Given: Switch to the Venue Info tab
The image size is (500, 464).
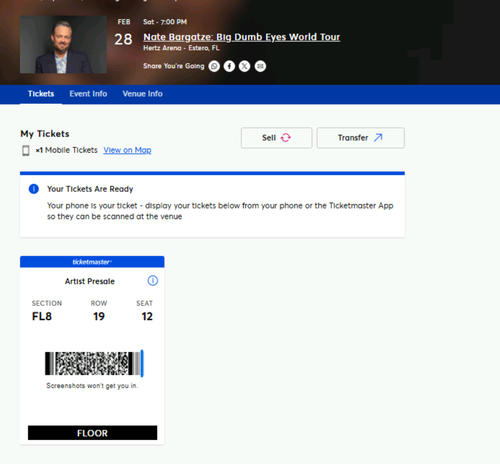Looking at the screenshot, I should [143, 94].
